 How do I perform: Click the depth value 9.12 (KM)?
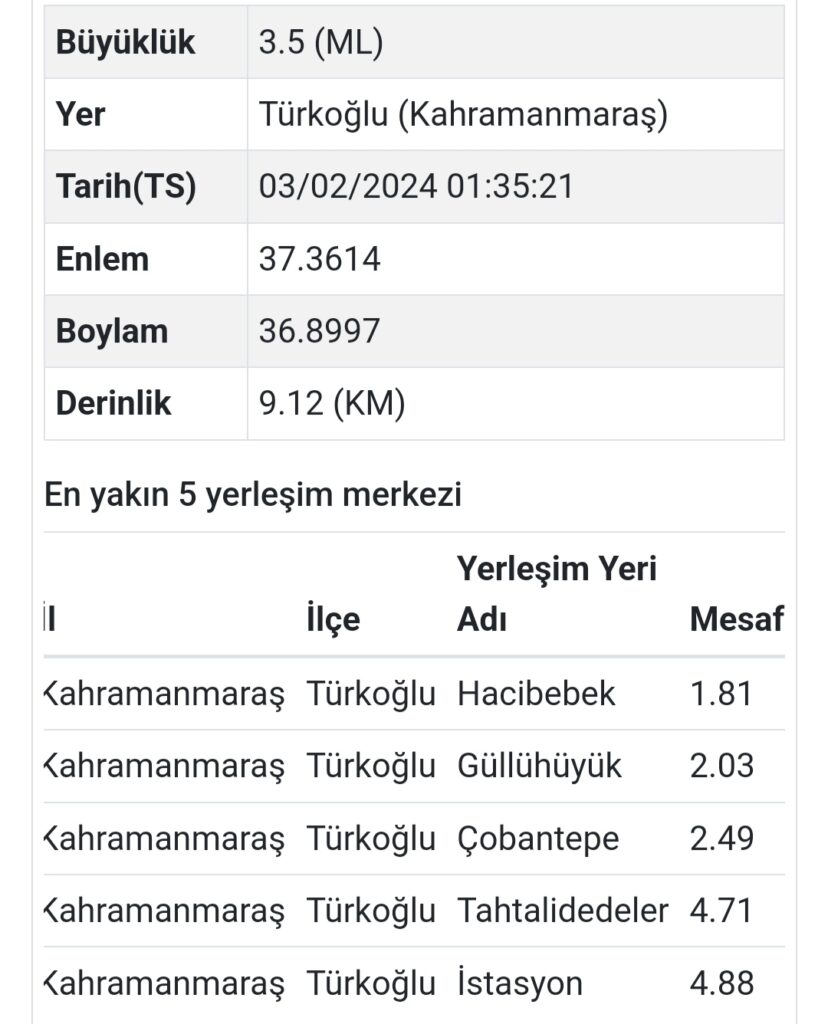coord(332,403)
